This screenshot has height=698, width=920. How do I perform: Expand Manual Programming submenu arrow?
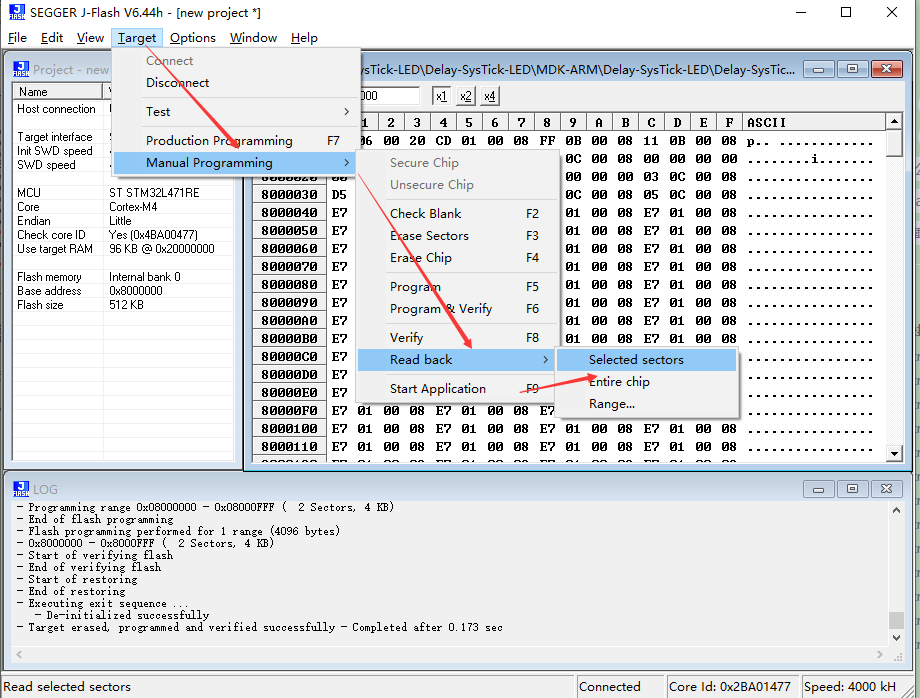pos(347,162)
